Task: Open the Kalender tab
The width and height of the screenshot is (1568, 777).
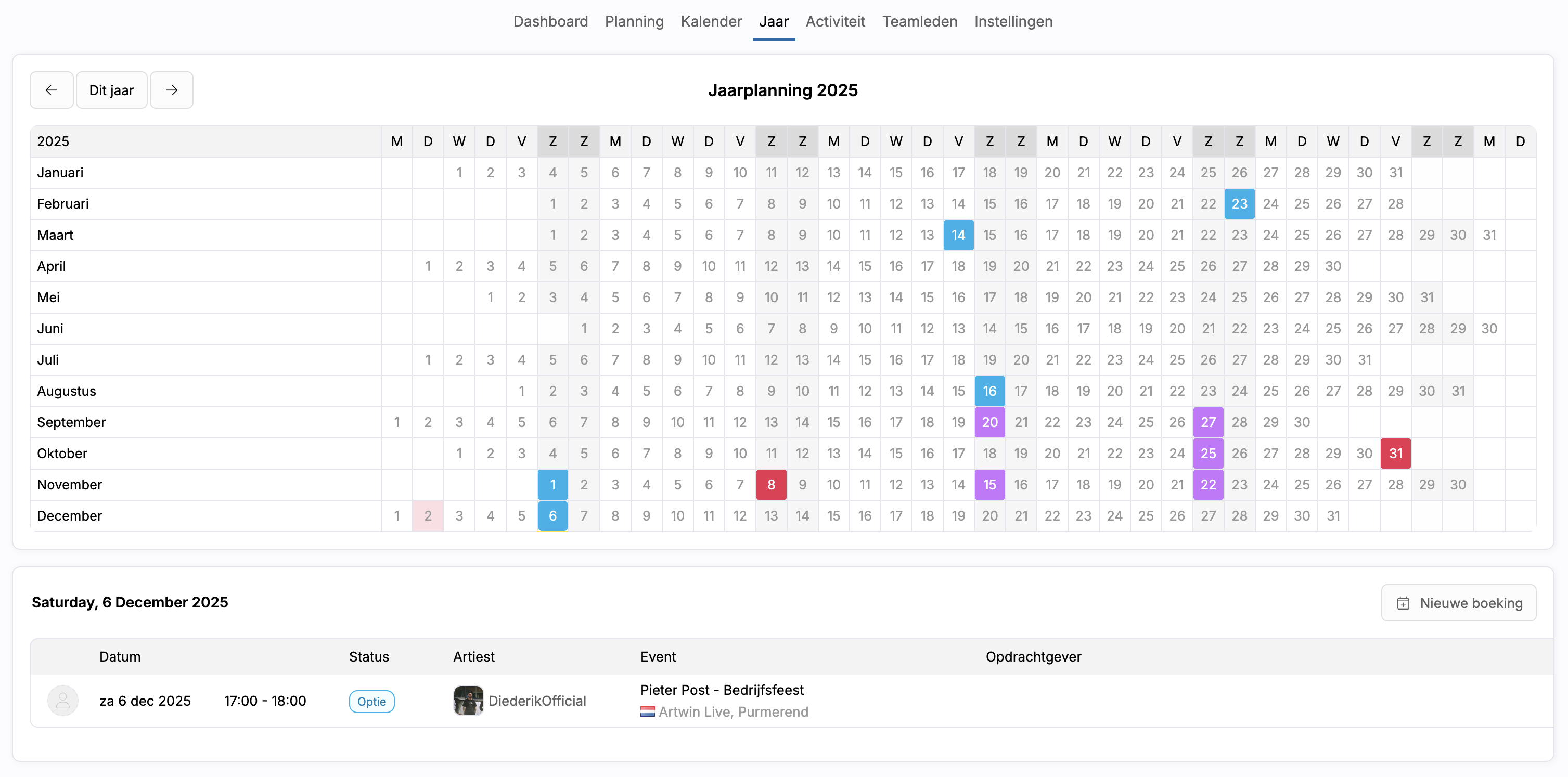Action: coord(711,21)
